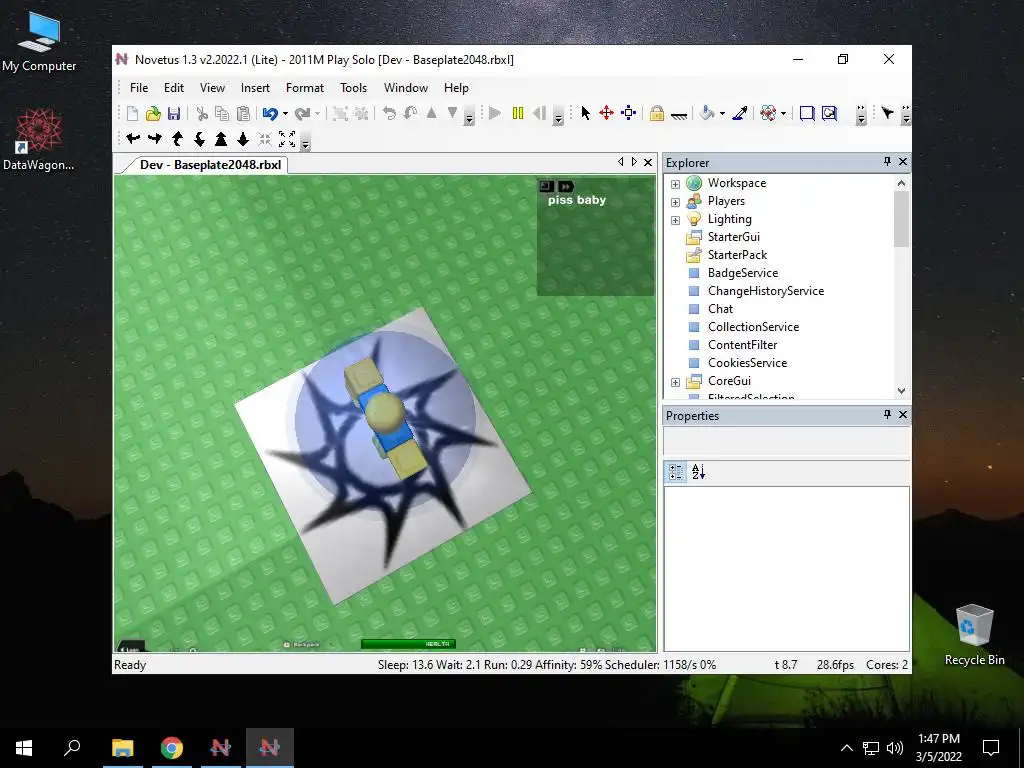The width and height of the screenshot is (1024, 768).
Task: Click the Tilt camera up icon
Action: [177, 138]
